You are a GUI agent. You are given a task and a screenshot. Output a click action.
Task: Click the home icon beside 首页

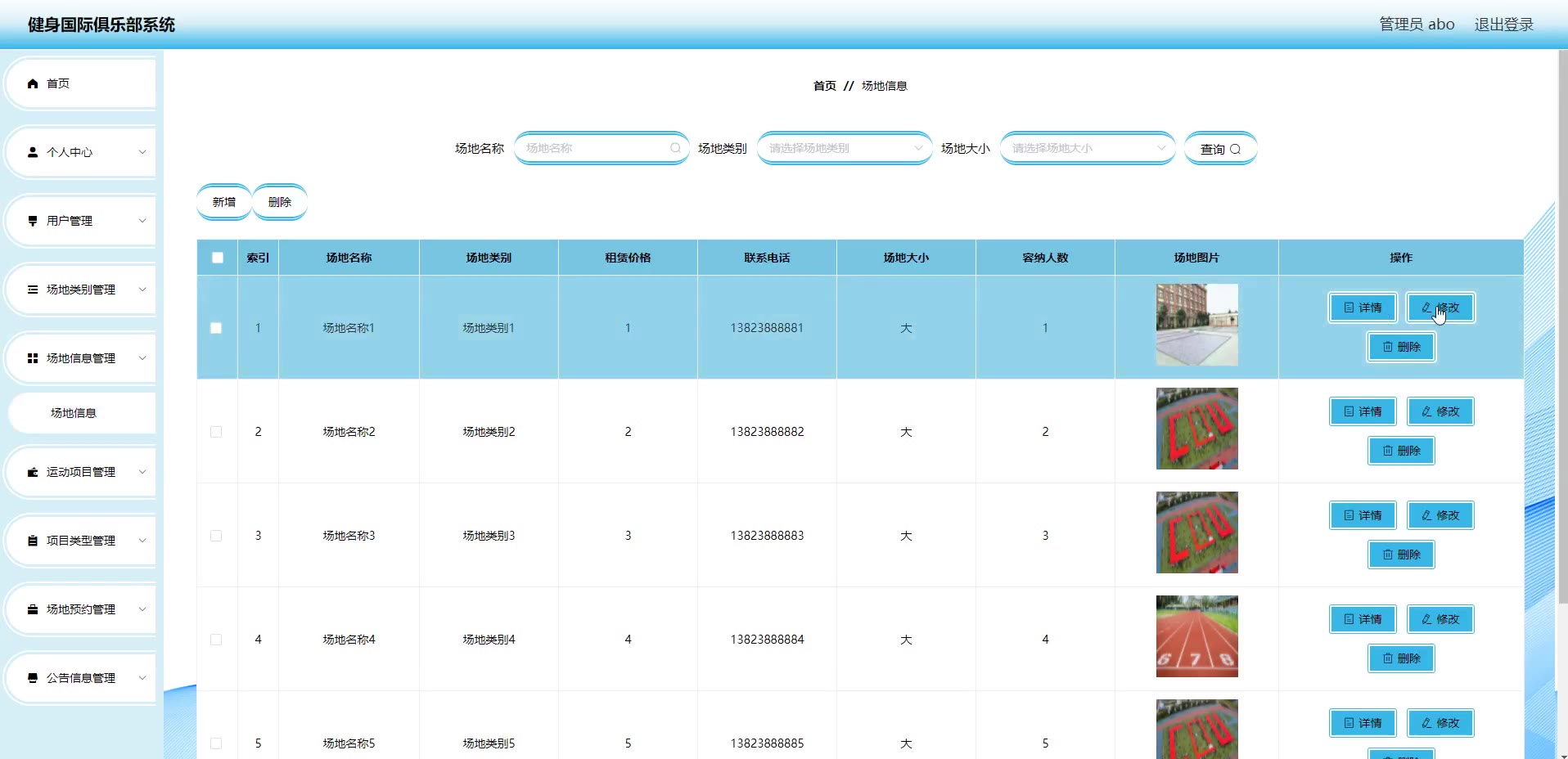click(x=33, y=83)
